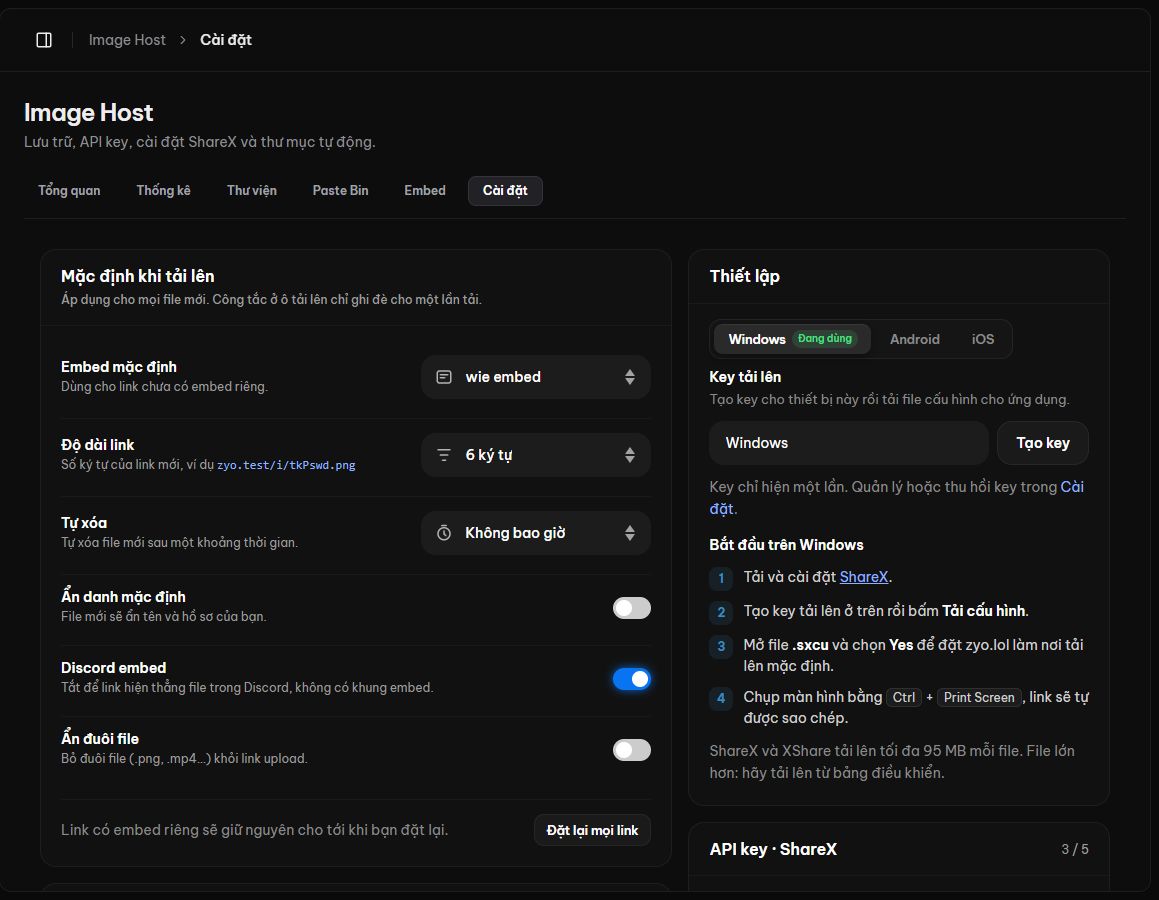
Task: Select the Cài đặt tab
Action: click(506, 191)
